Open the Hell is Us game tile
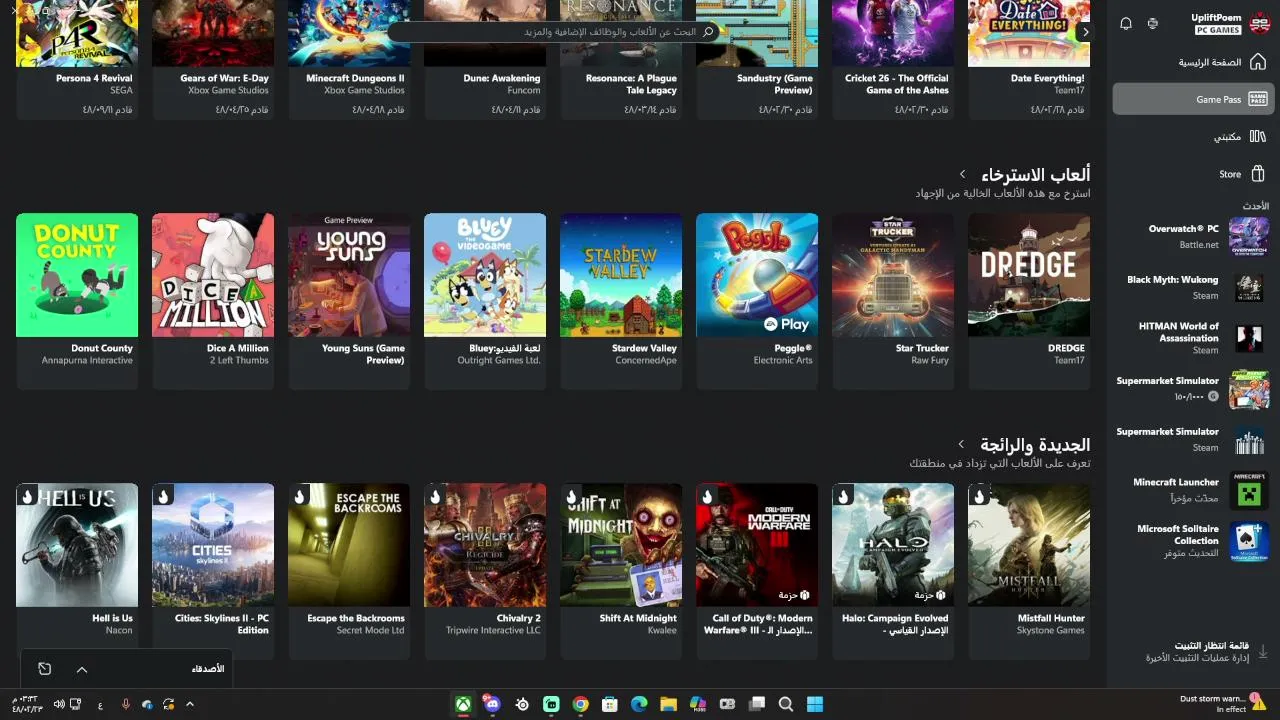 [77, 571]
